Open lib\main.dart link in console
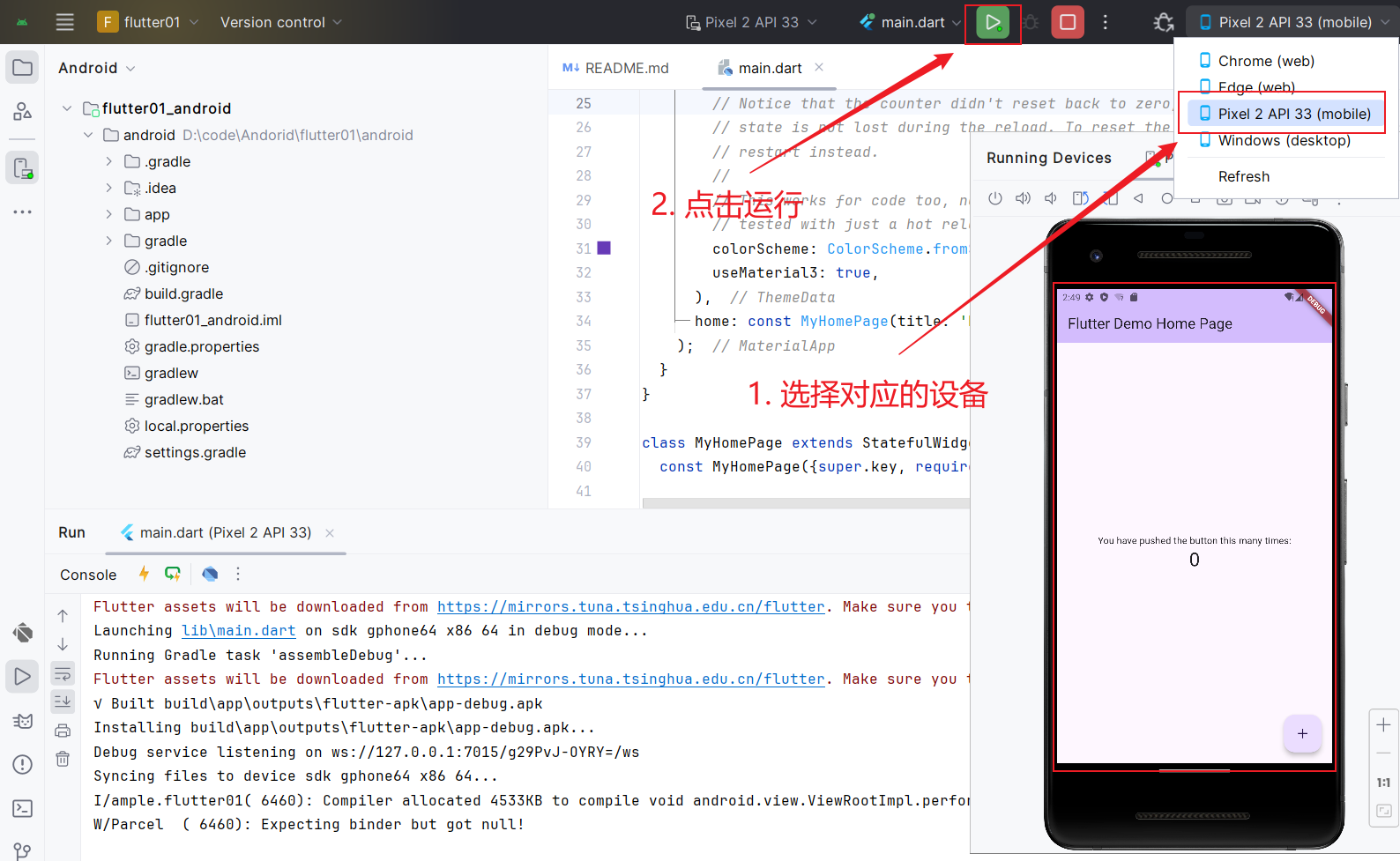The image size is (1400, 861). (x=239, y=630)
